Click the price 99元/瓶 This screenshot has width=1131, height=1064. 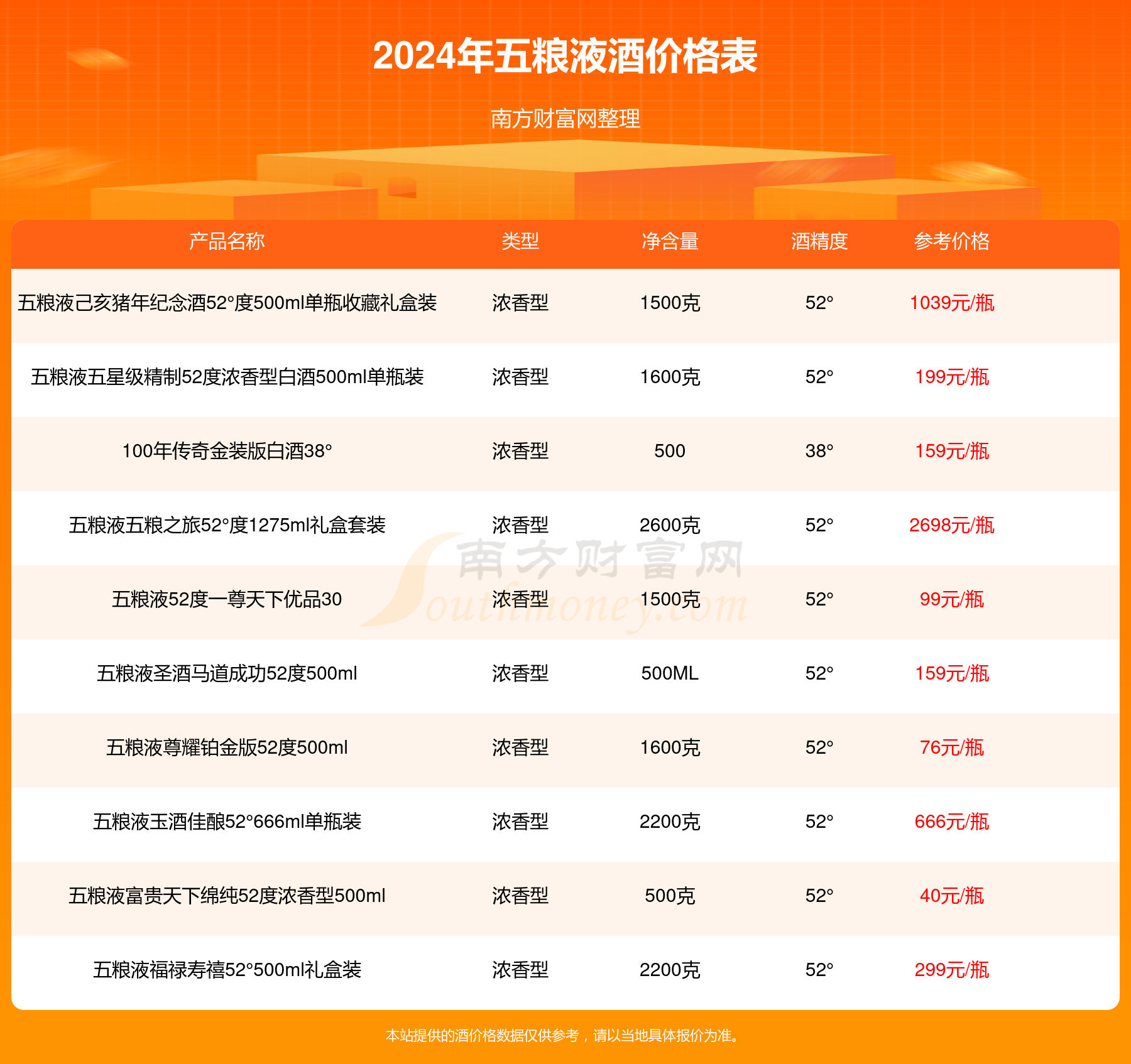952,599
